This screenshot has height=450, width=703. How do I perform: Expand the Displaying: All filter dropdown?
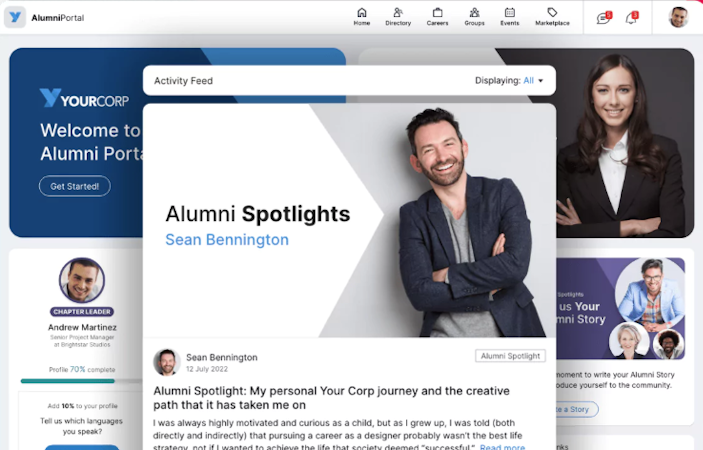coord(509,81)
